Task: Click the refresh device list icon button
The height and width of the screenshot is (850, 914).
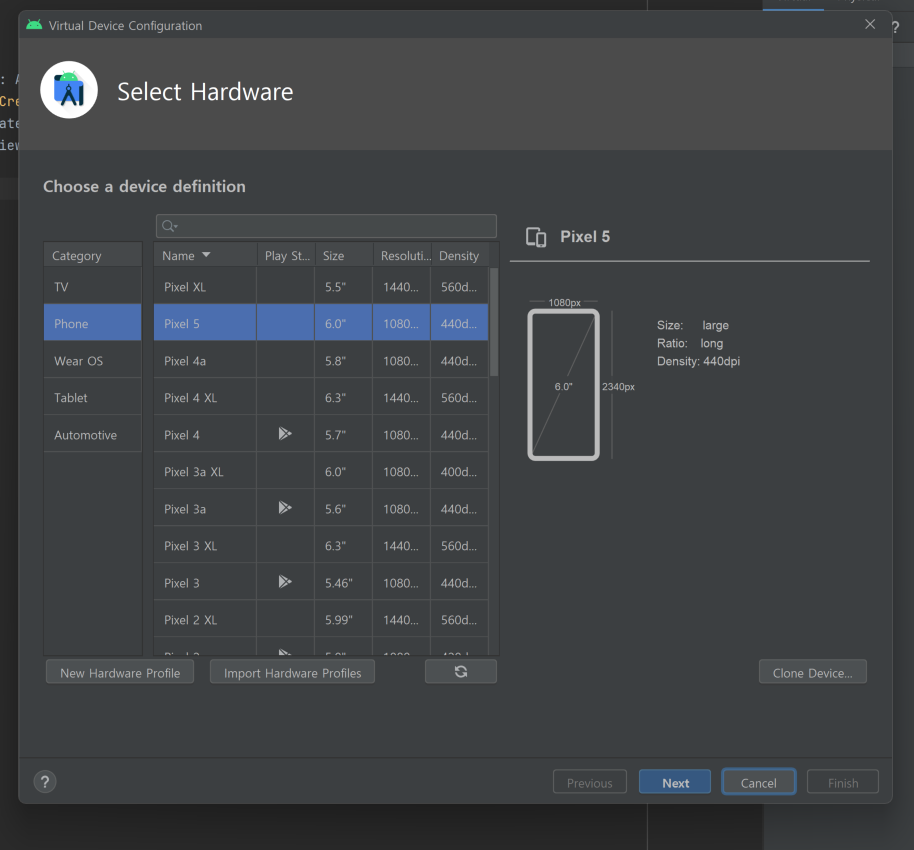Action: pyautogui.click(x=460, y=672)
